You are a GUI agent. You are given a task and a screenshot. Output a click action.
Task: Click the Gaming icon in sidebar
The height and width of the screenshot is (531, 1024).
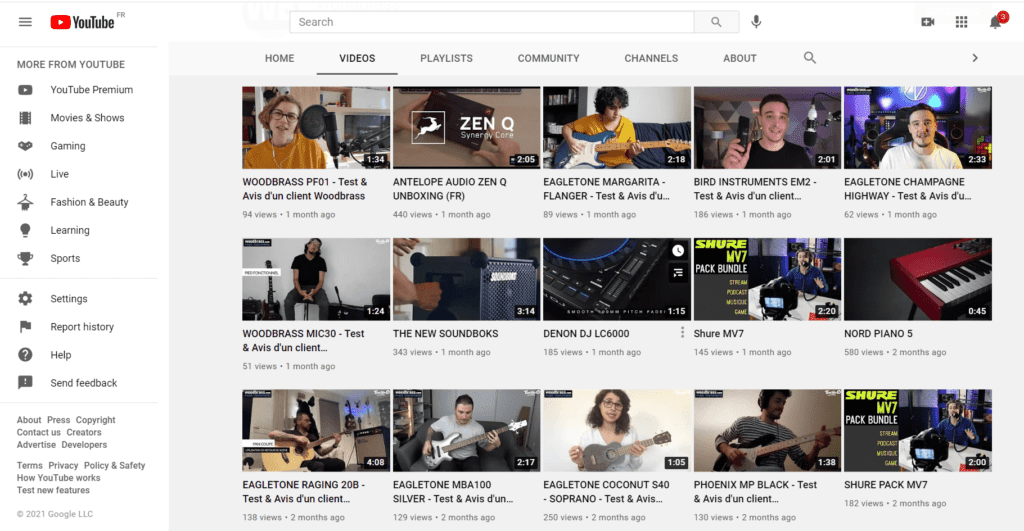pos(25,146)
